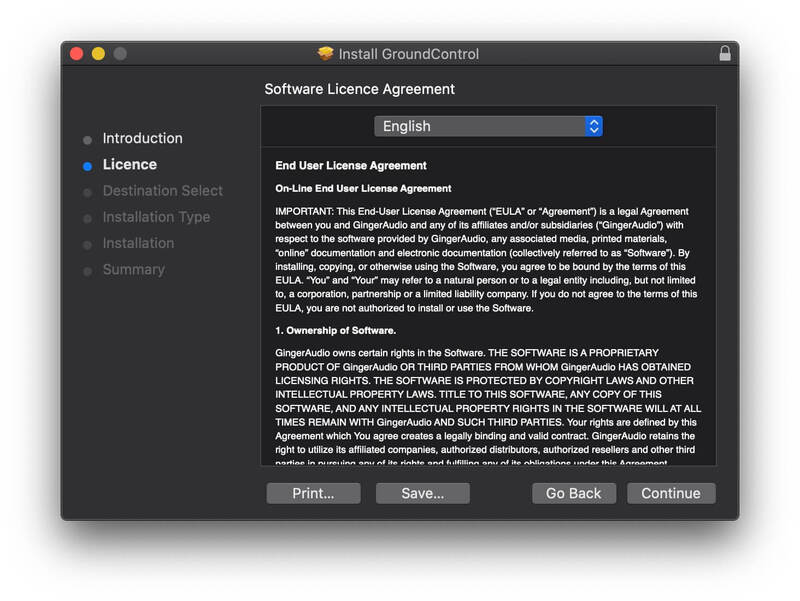This screenshot has width=800, height=601.
Task: Click the Go Back button
Action: tap(573, 493)
